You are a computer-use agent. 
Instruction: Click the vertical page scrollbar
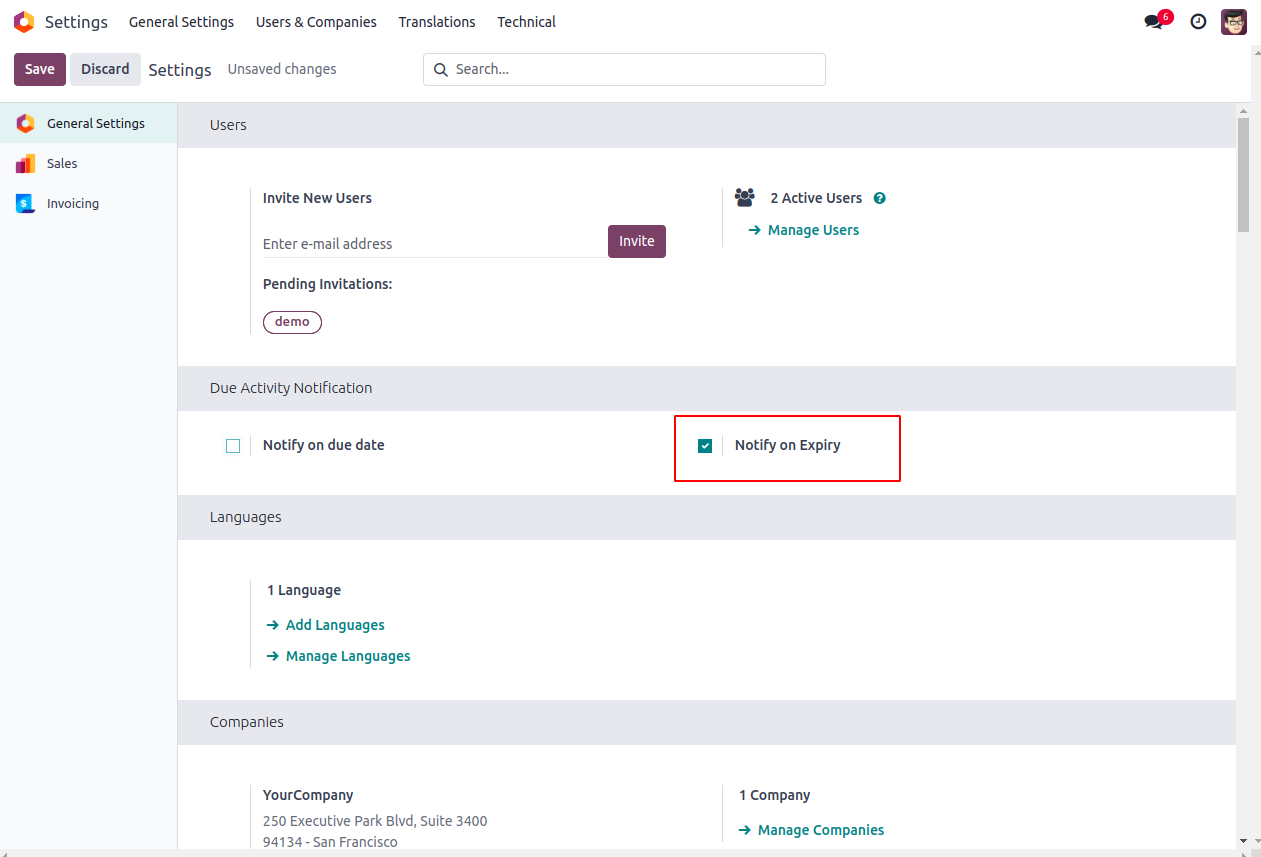coord(1243,175)
